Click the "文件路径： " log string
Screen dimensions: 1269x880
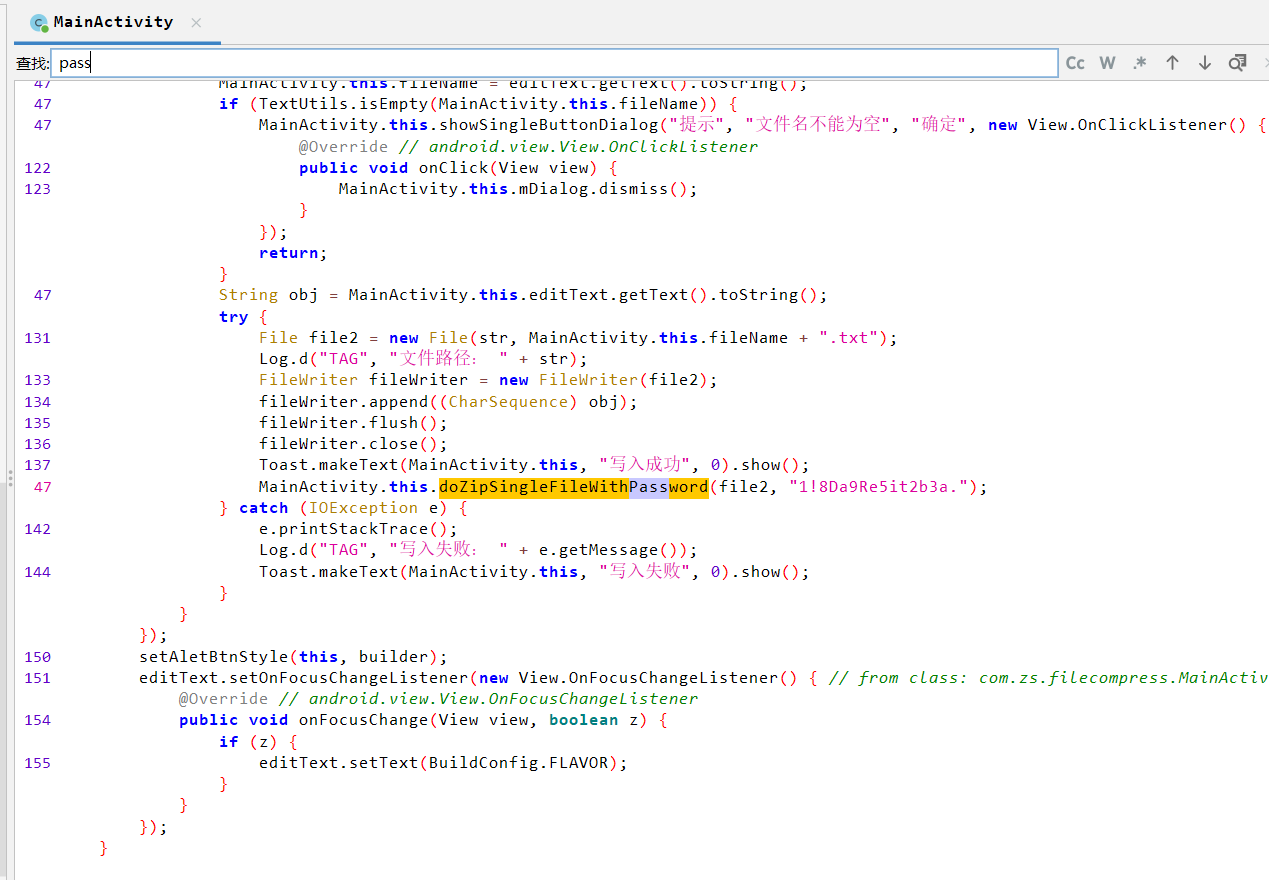[x=449, y=359]
